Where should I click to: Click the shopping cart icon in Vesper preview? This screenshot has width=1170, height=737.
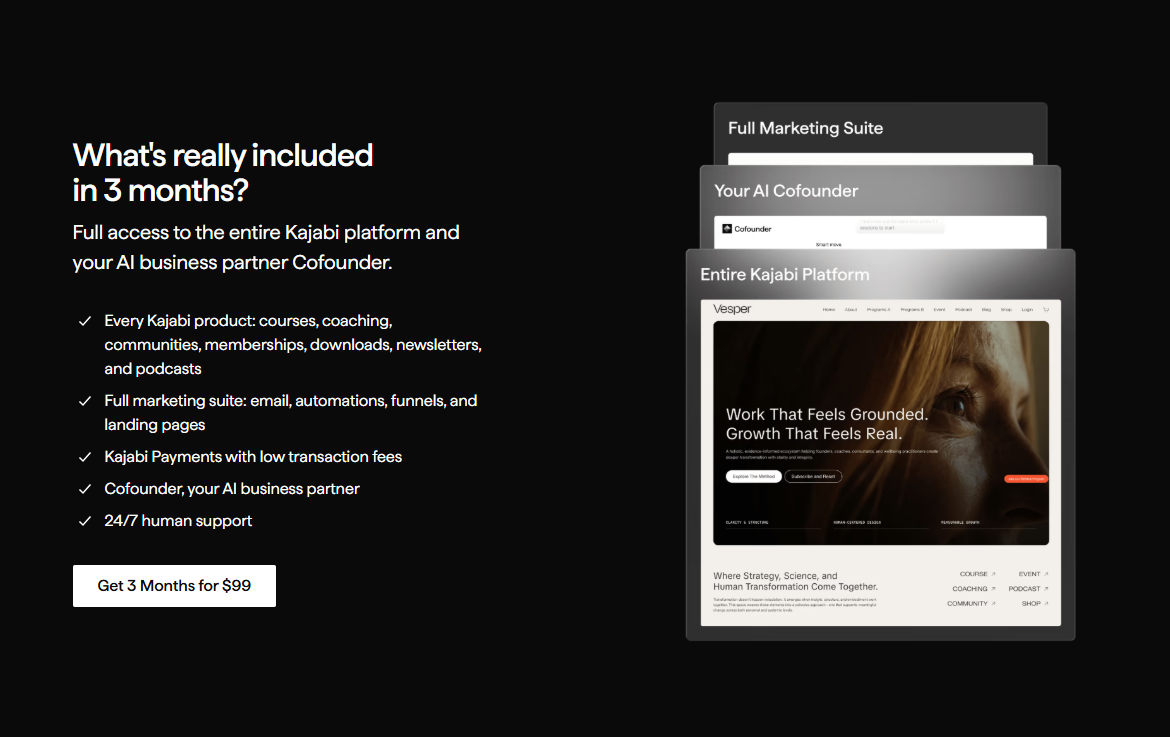point(1046,310)
